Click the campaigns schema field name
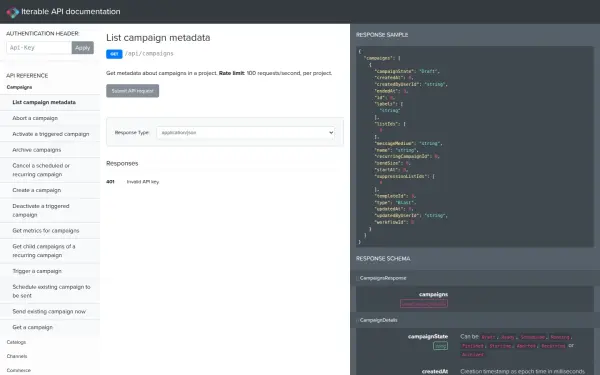600x375 pixels. click(x=433, y=294)
